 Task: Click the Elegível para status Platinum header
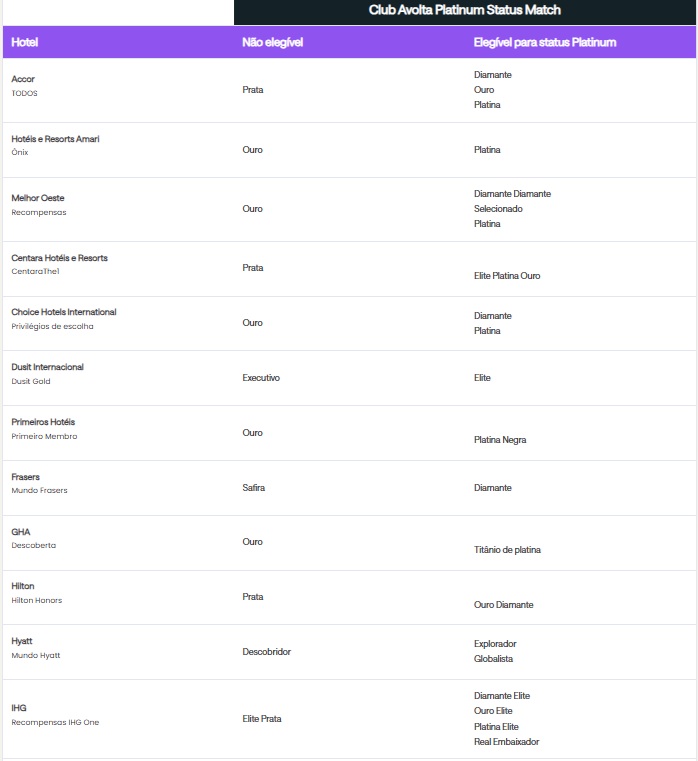coord(544,43)
